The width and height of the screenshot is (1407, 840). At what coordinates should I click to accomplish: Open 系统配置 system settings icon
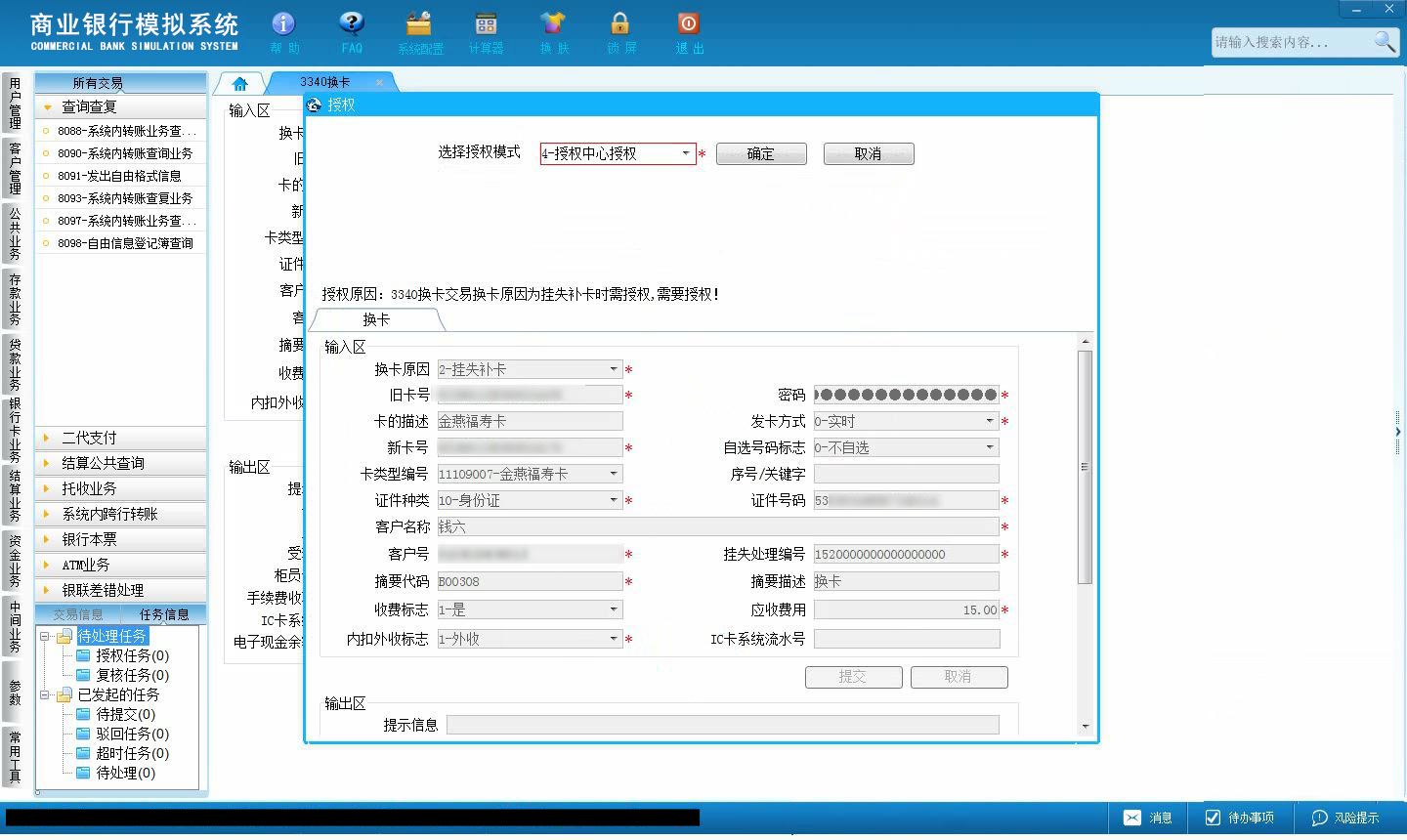pos(420,32)
